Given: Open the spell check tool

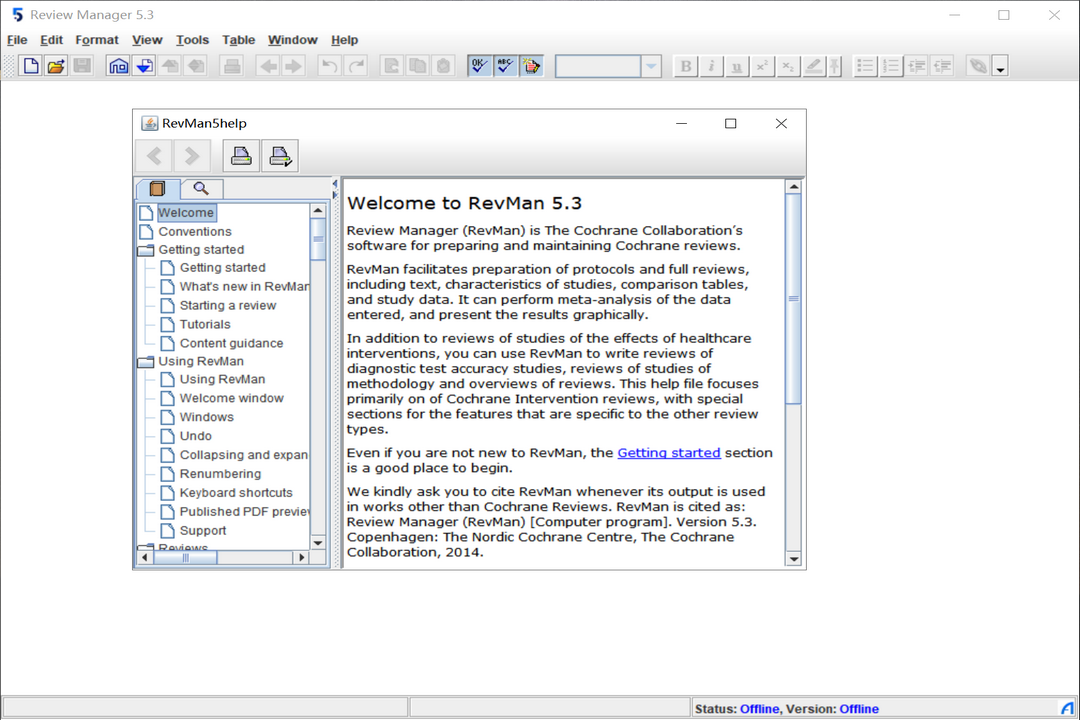Looking at the screenshot, I should pyautogui.click(x=505, y=65).
